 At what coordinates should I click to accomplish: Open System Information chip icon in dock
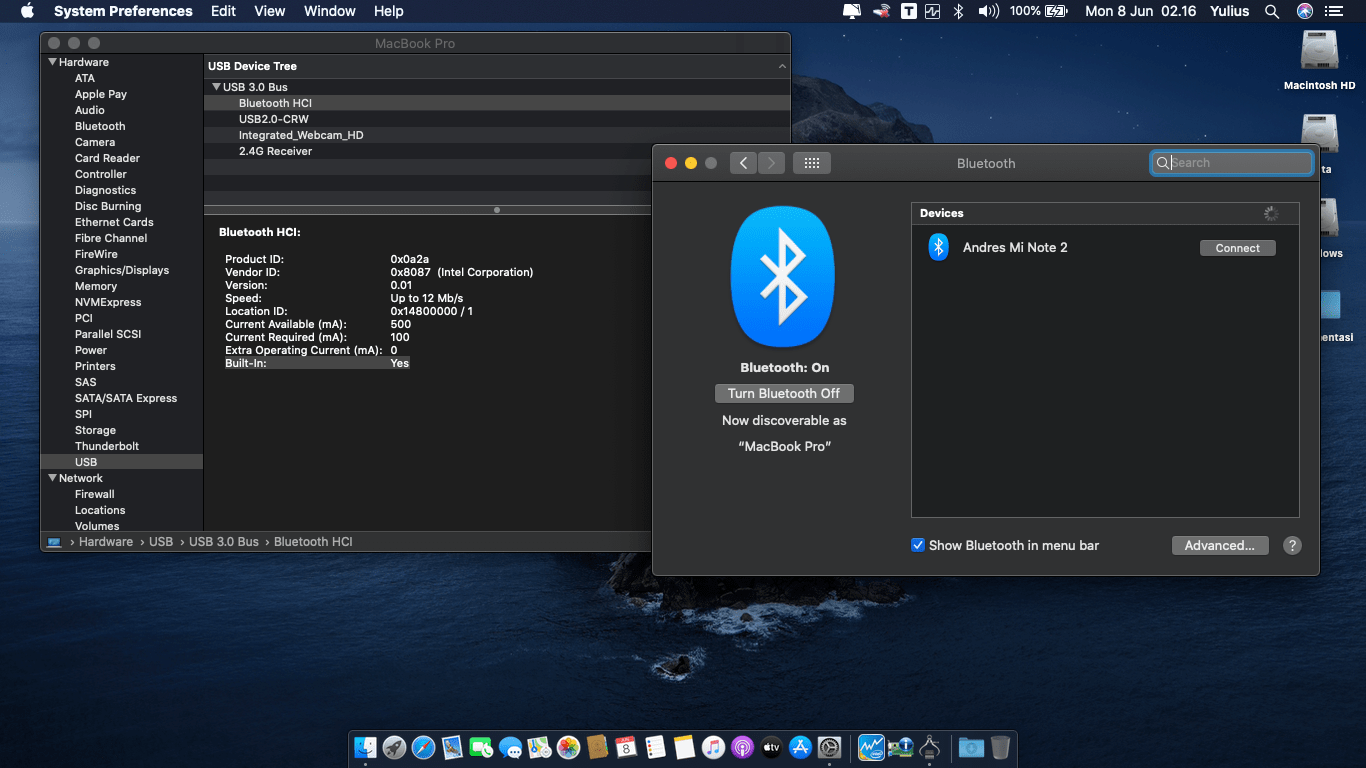tap(901, 747)
